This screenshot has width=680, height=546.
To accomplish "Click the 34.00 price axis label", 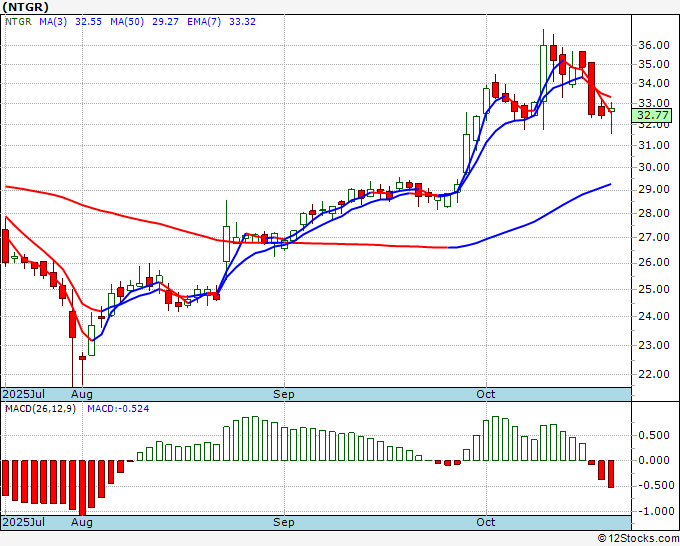I will [x=654, y=83].
